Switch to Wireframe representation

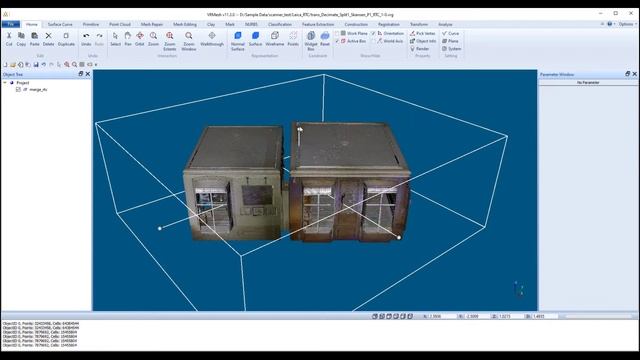[275, 39]
